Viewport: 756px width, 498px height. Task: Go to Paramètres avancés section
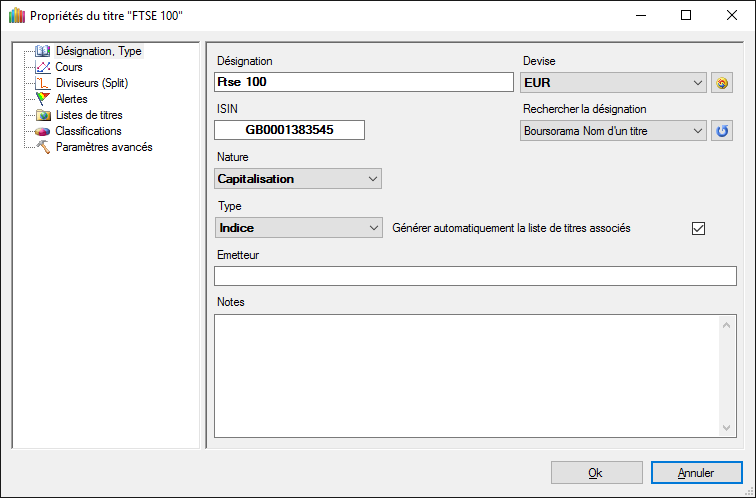pos(103,147)
